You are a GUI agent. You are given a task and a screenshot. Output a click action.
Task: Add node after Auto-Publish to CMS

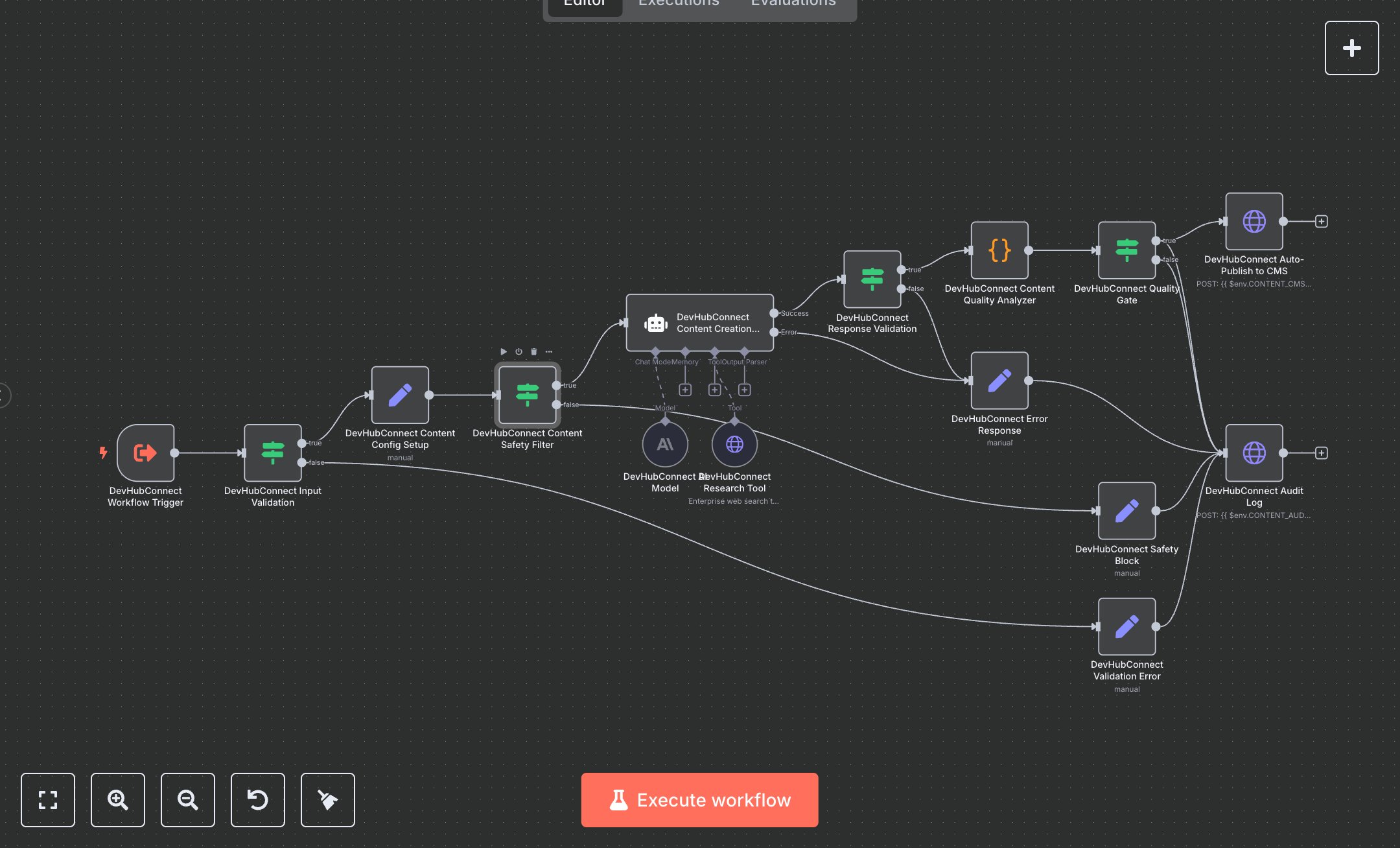pos(1321,222)
